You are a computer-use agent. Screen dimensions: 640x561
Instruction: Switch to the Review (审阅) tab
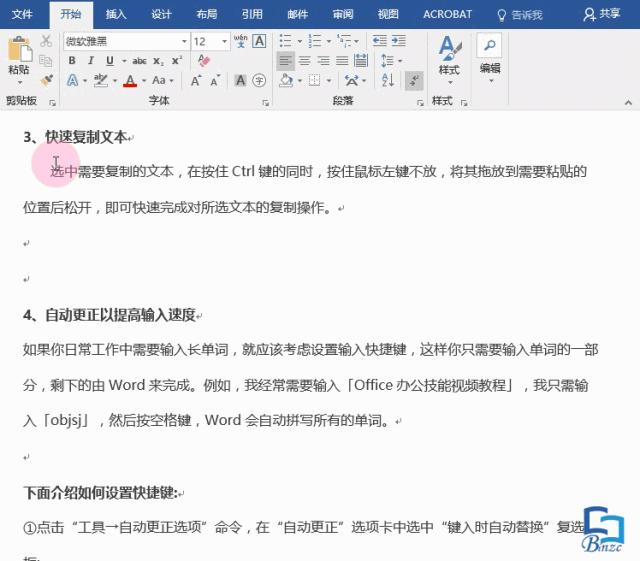[342, 15]
